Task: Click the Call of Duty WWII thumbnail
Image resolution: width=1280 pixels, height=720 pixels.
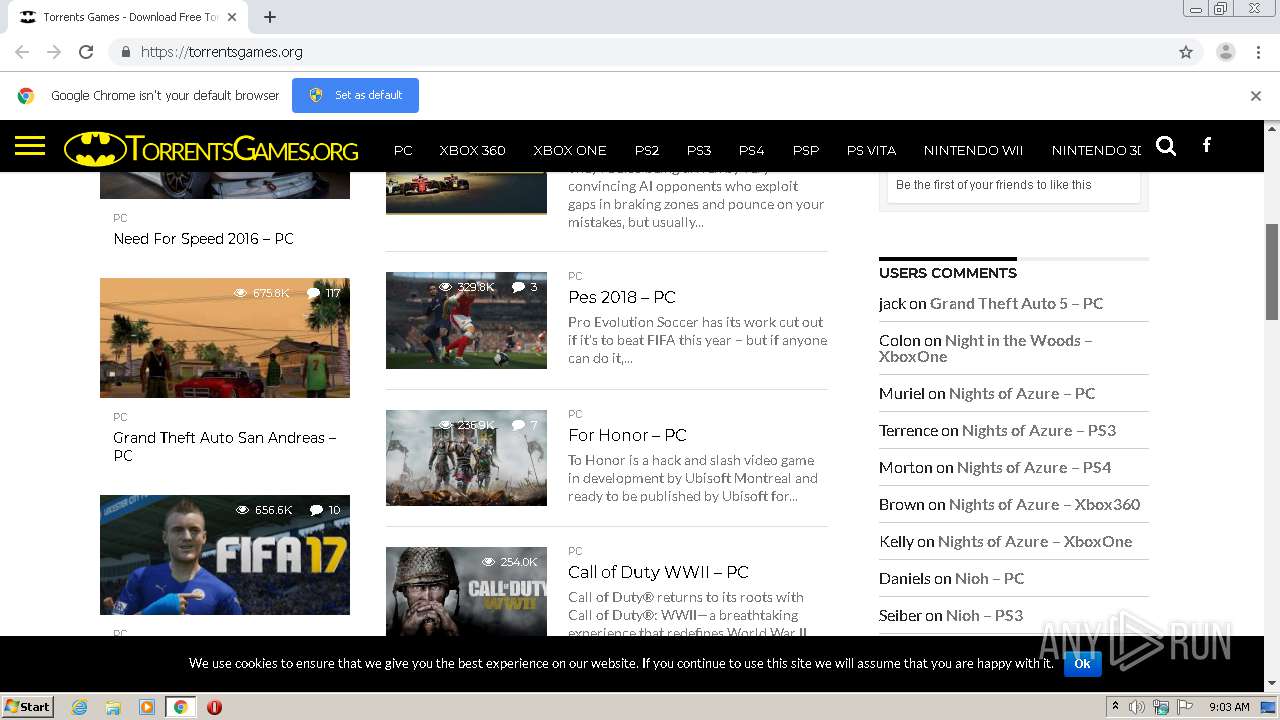Action: (466, 592)
